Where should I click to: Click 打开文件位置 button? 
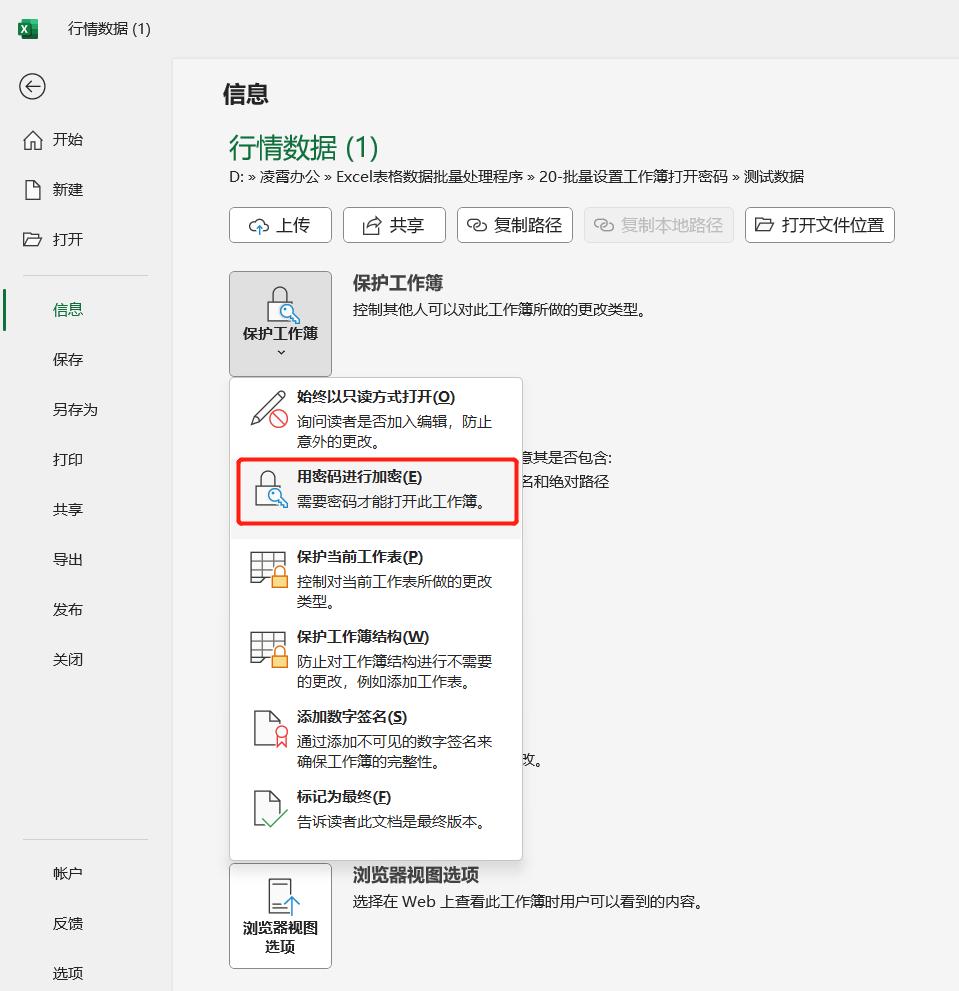coord(819,225)
